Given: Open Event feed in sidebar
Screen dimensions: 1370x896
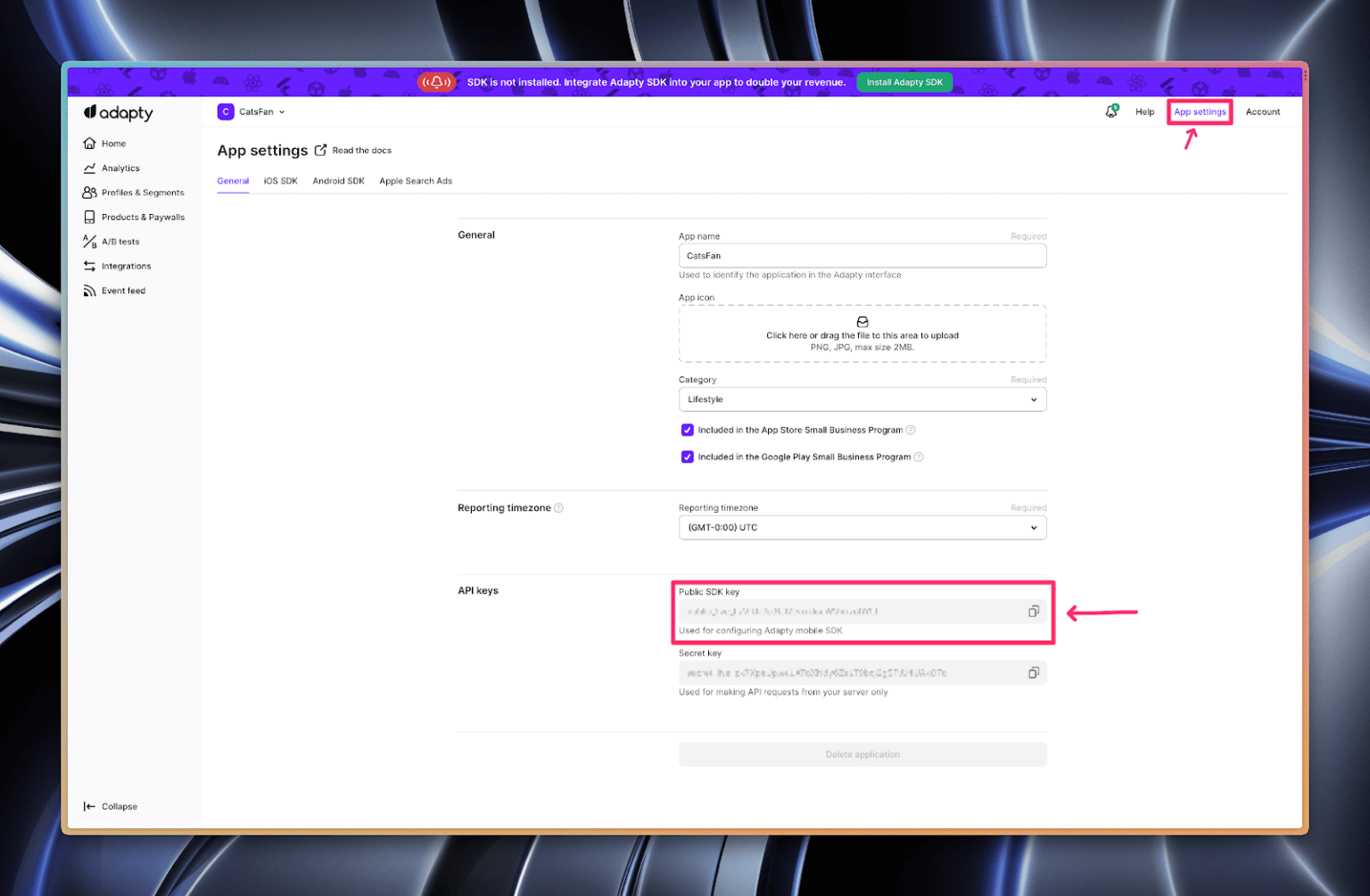Looking at the screenshot, I should click(123, 291).
